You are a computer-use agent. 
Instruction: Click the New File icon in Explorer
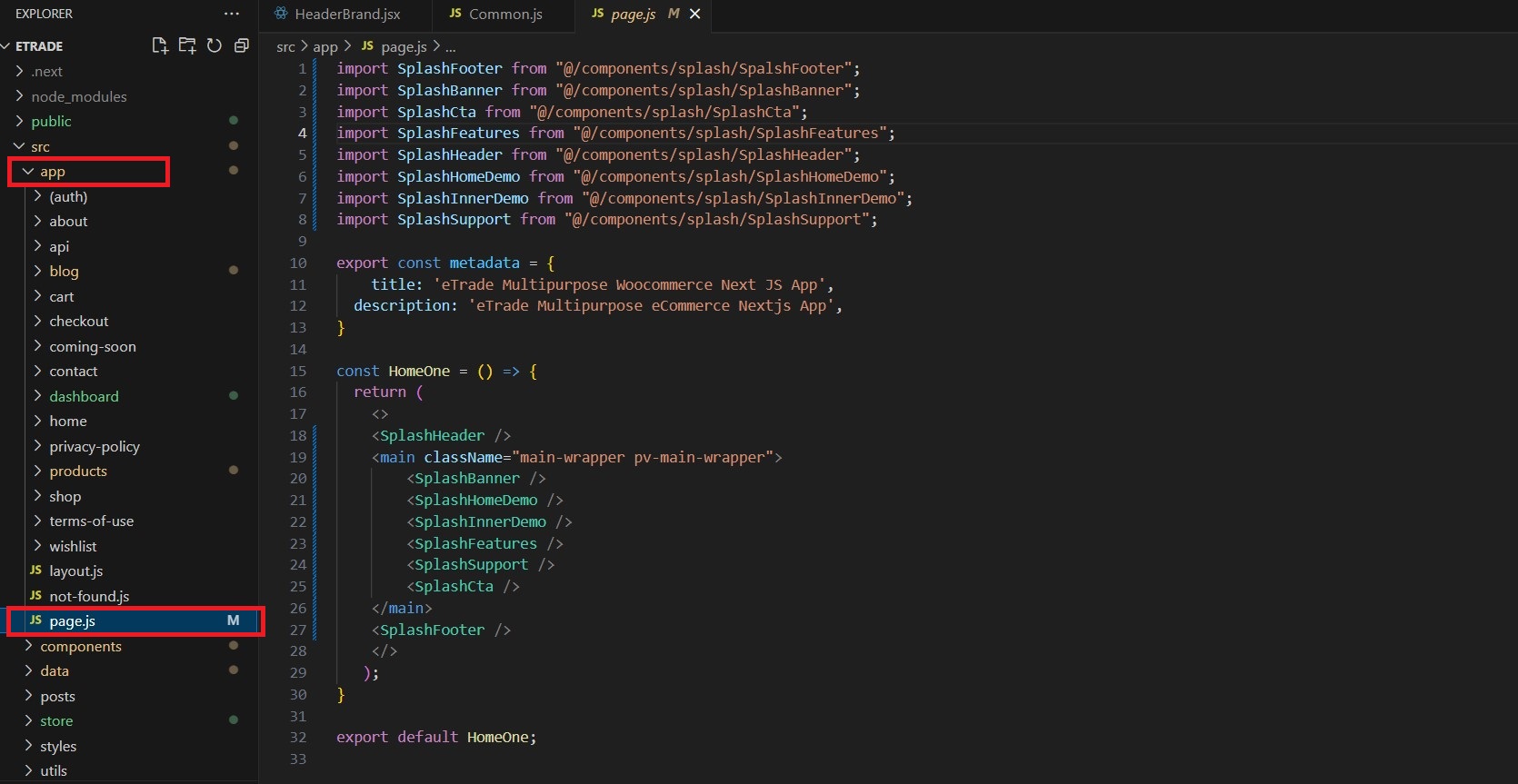[160, 45]
